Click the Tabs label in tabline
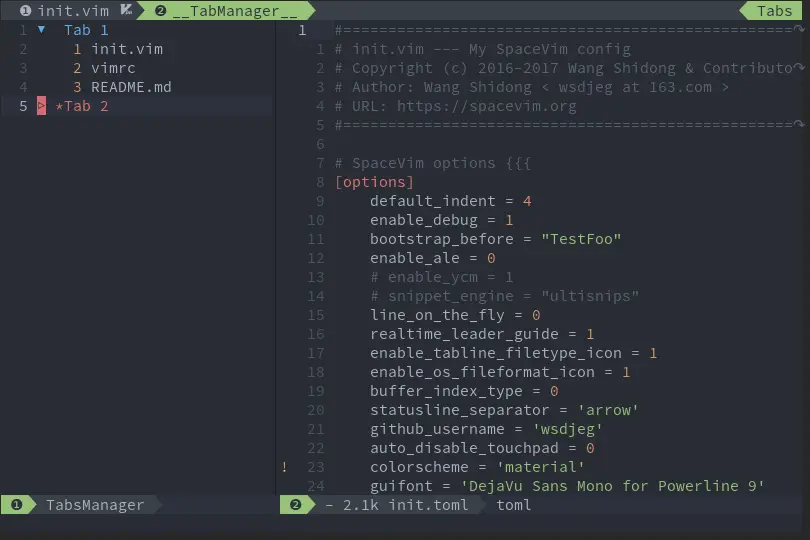 point(774,10)
